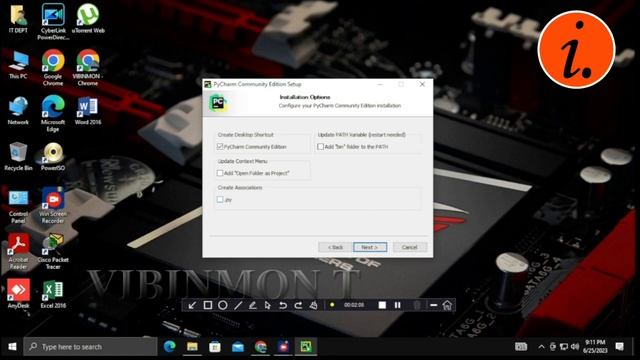Viewport: 640px width, 360px height.
Task: Enable Add "bin" folder to the PATH
Action: (x=320, y=147)
